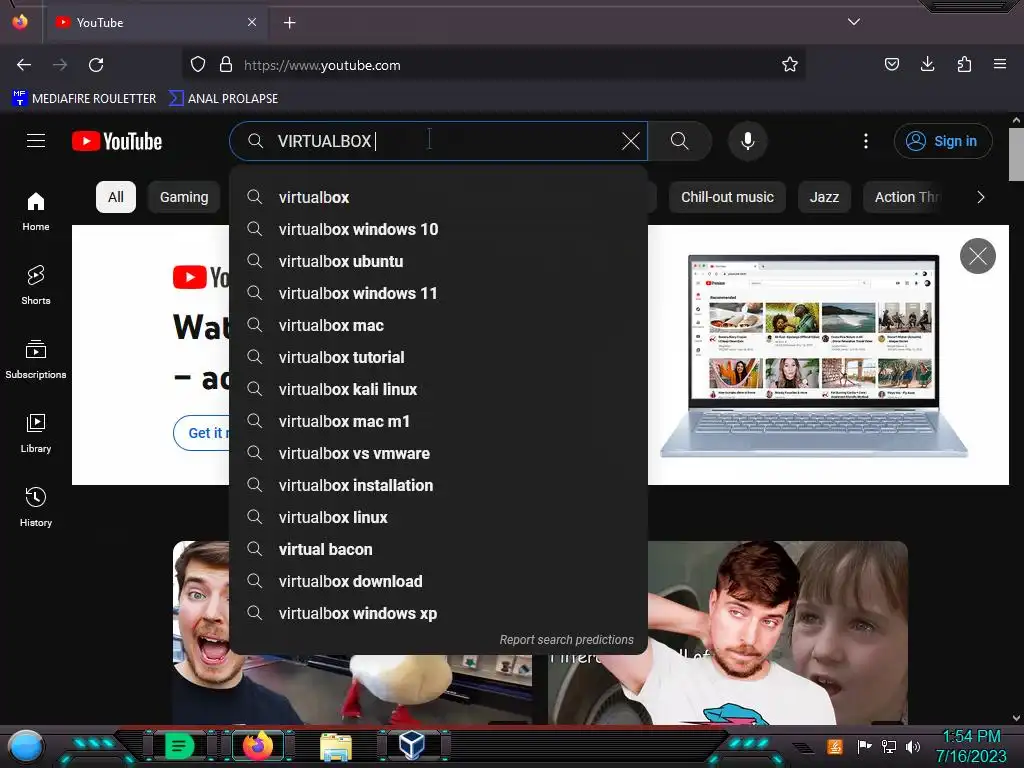Viewport: 1024px width, 768px height.
Task: Open MEDIAFIRE ROULETTER bookmark
Action: pos(84,99)
